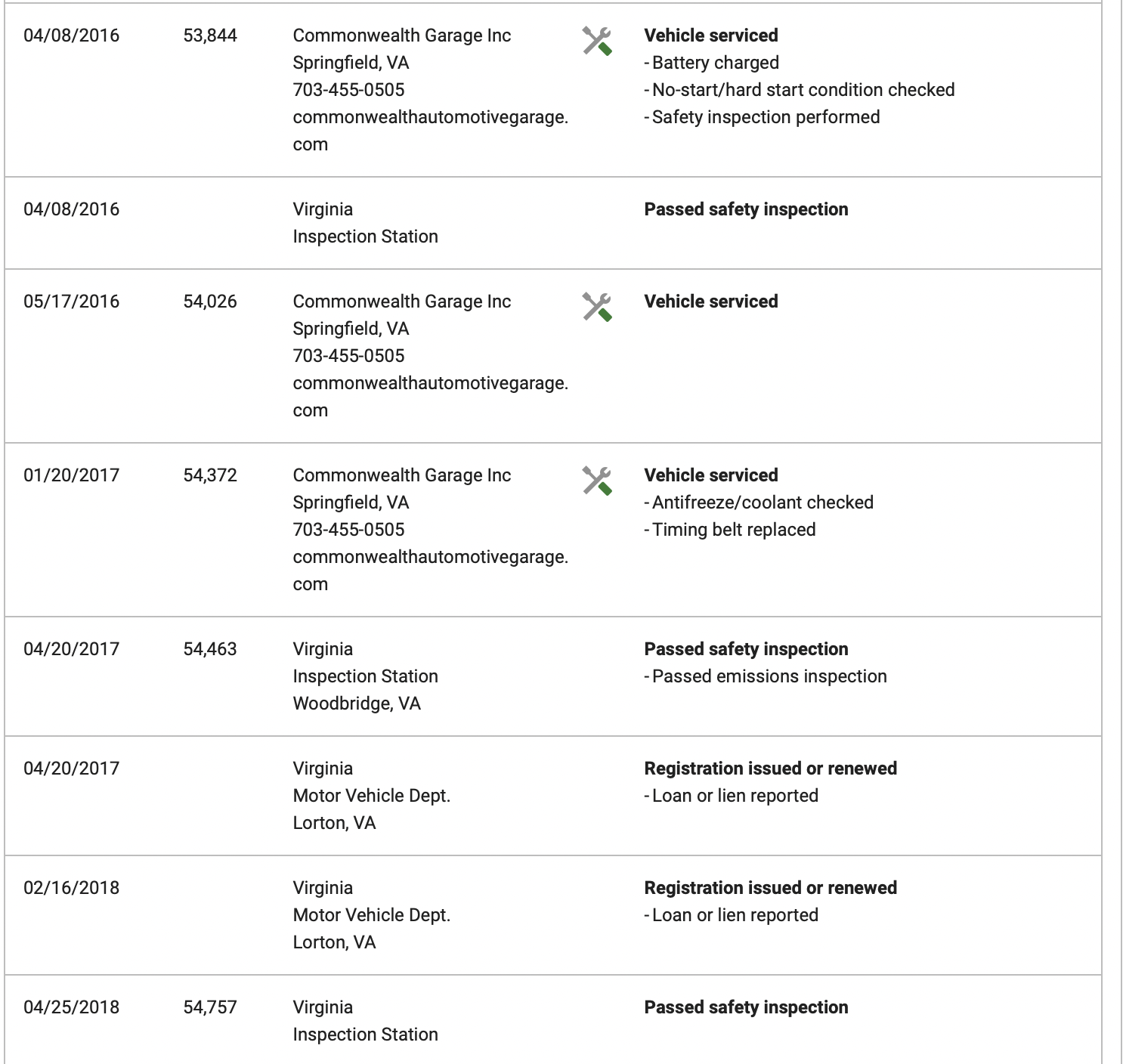The width and height of the screenshot is (1123, 1064).
Task: Open commonwealthautomotivegarage.com link in 04/08/2016 record
Action: pos(430,131)
